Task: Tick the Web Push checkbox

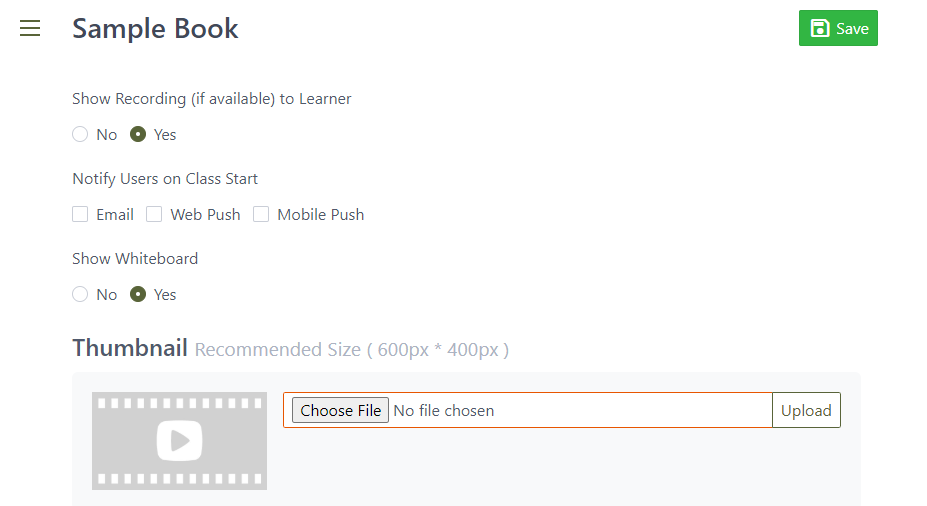Action: (x=154, y=214)
